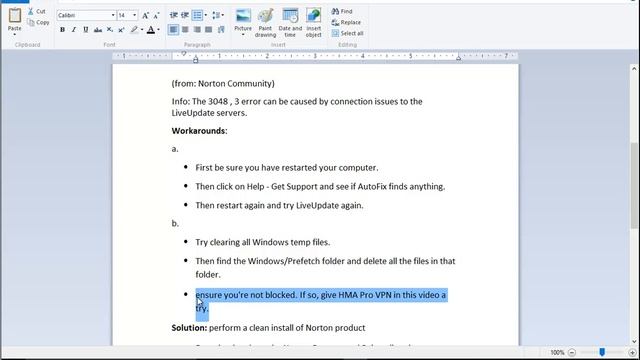Click the scroll down arrow
640x360 pixels.
pyautogui.click(x=634, y=342)
